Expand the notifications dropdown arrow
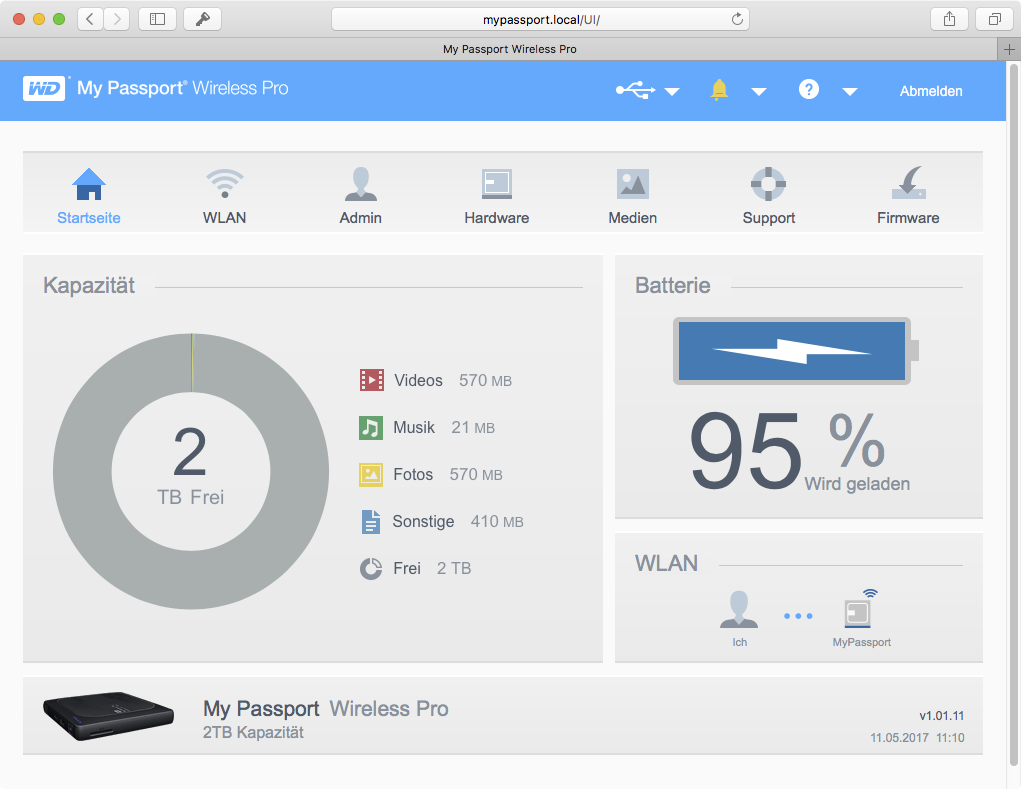 tap(759, 92)
